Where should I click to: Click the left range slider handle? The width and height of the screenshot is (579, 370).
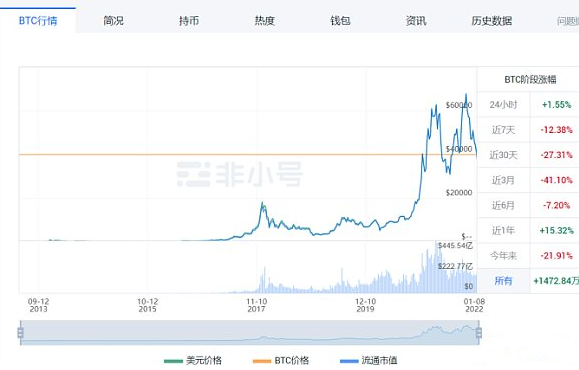pyautogui.click(x=21, y=333)
